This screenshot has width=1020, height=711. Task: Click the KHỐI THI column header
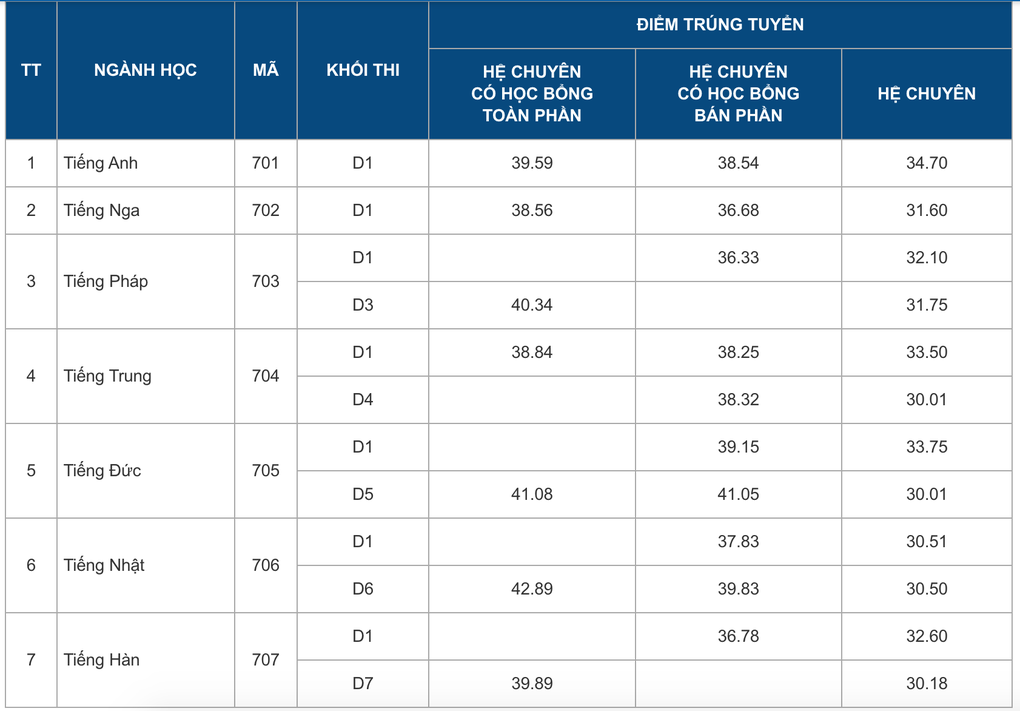tap(363, 70)
